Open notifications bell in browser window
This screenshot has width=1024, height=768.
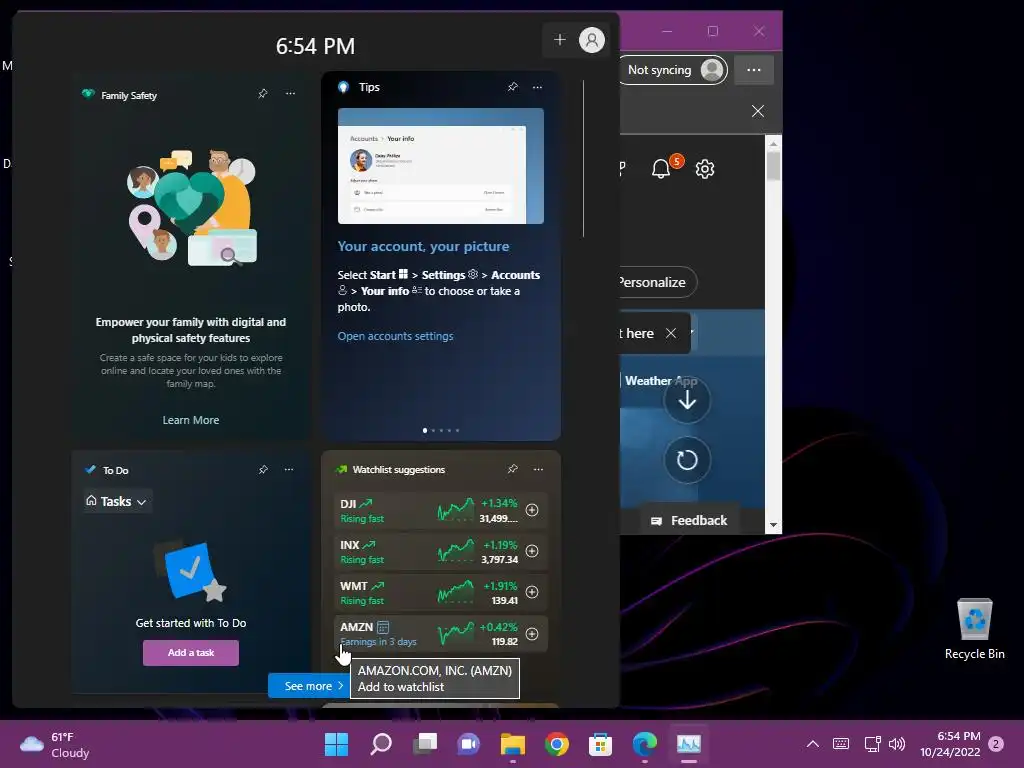[662, 168]
